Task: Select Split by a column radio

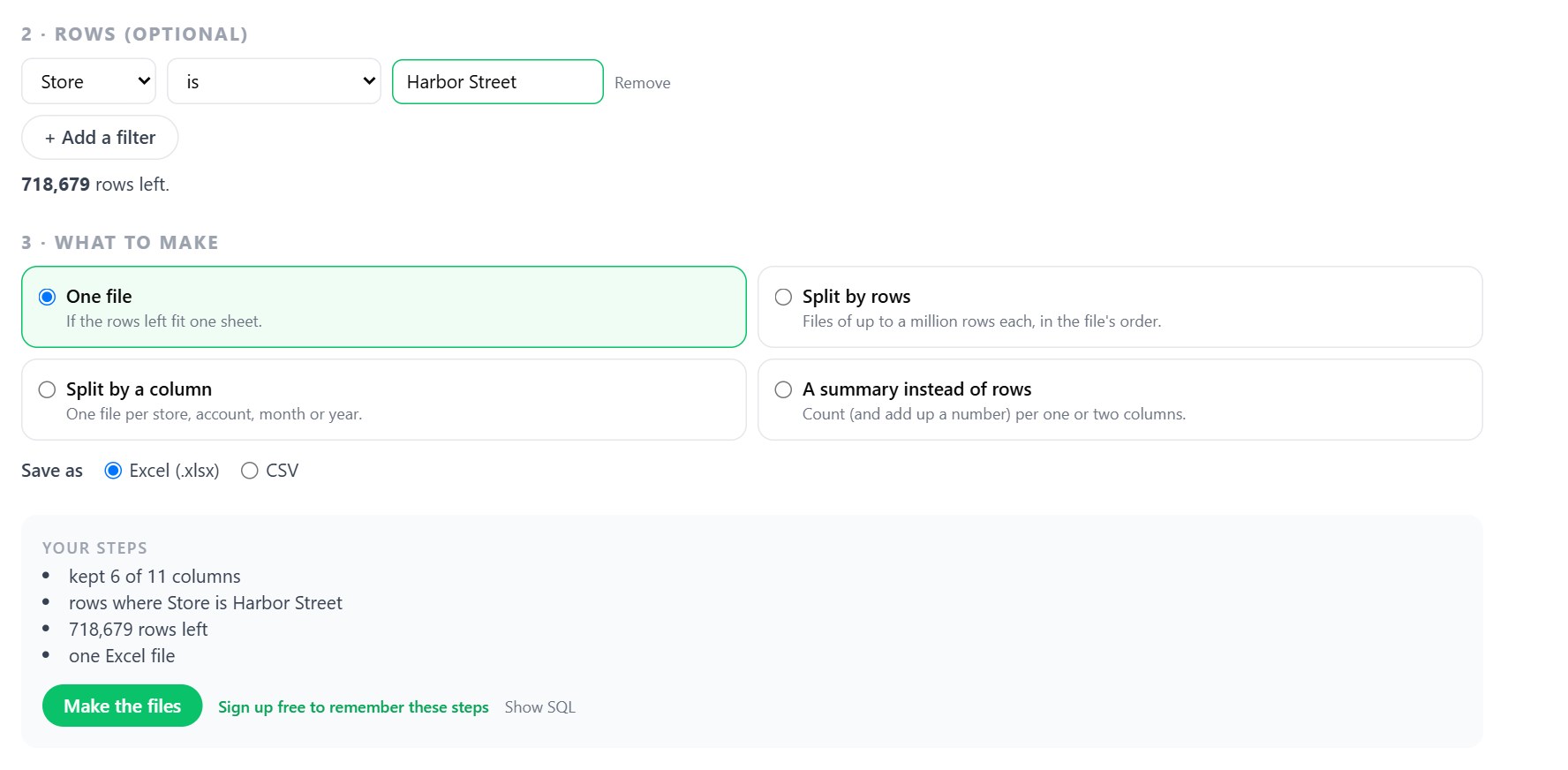Action: coord(48,389)
